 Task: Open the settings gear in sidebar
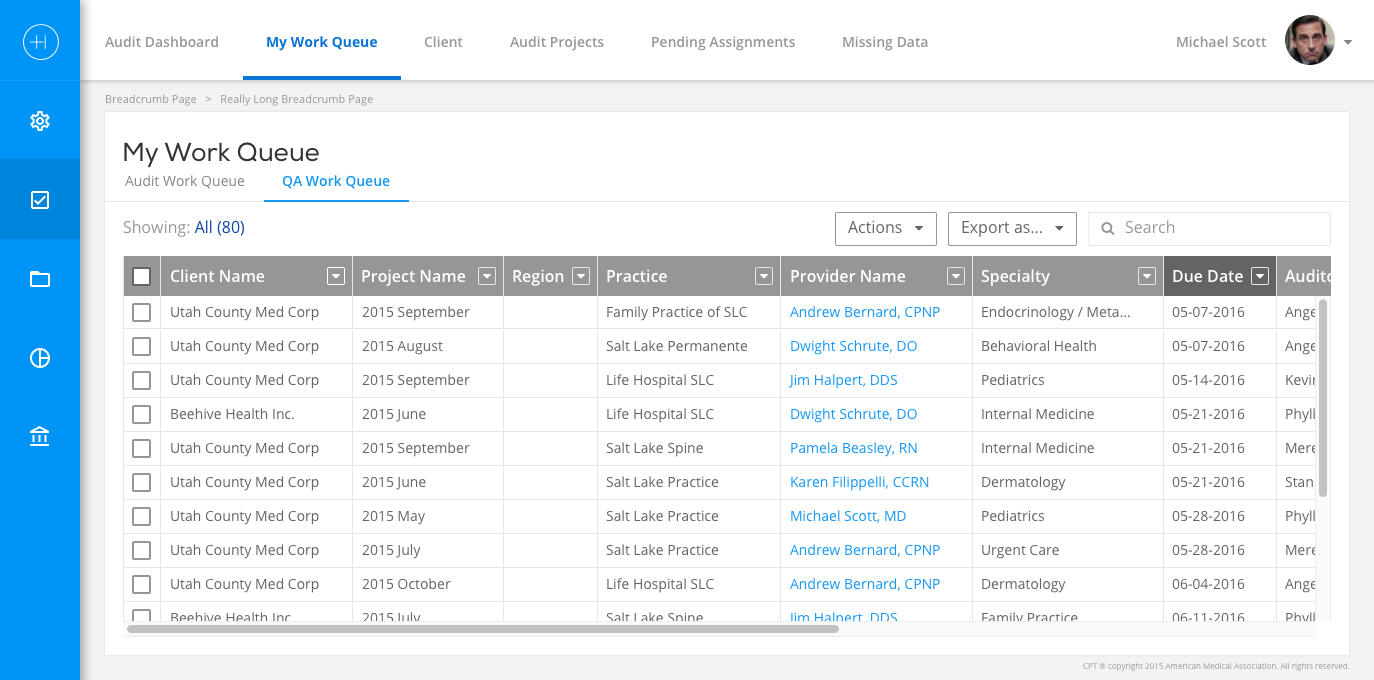click(x=40, y=121)
